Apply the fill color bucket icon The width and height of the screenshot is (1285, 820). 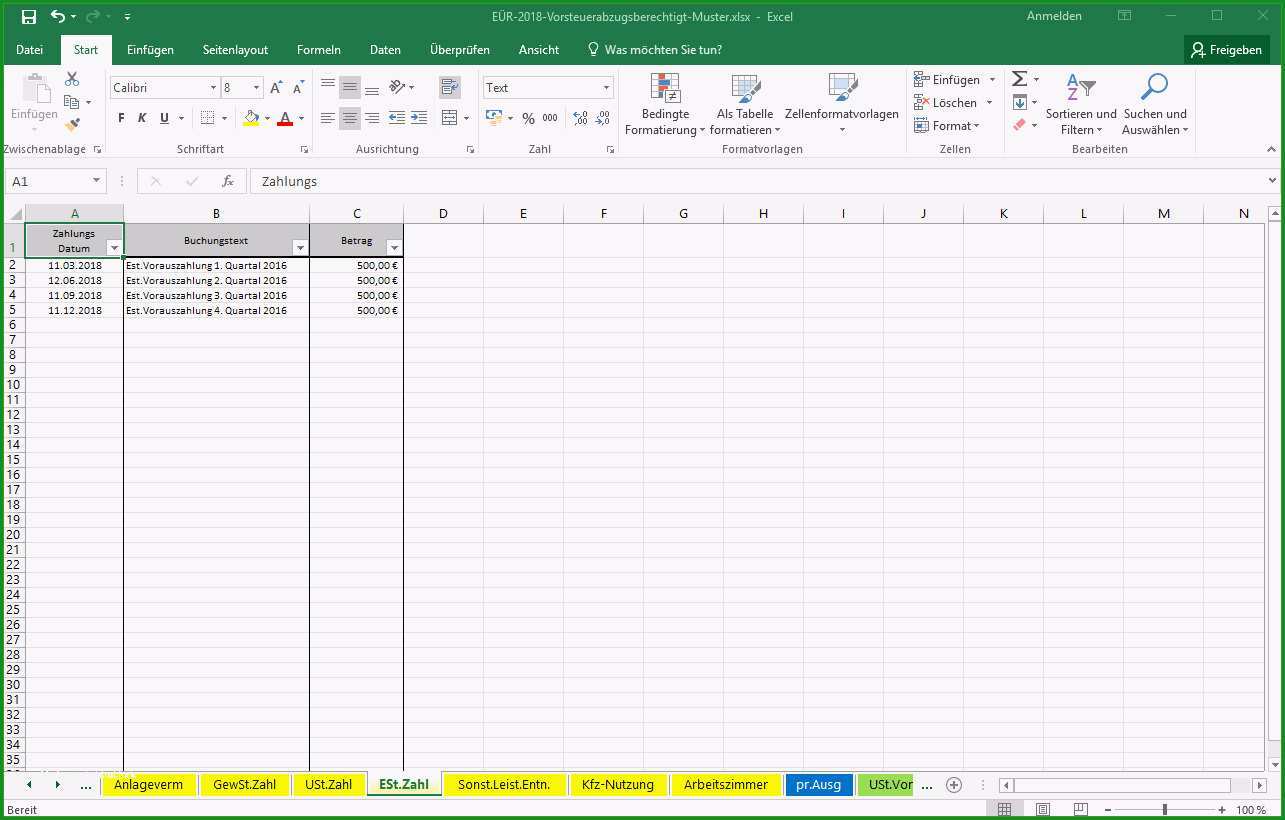(x=251, y=118)
